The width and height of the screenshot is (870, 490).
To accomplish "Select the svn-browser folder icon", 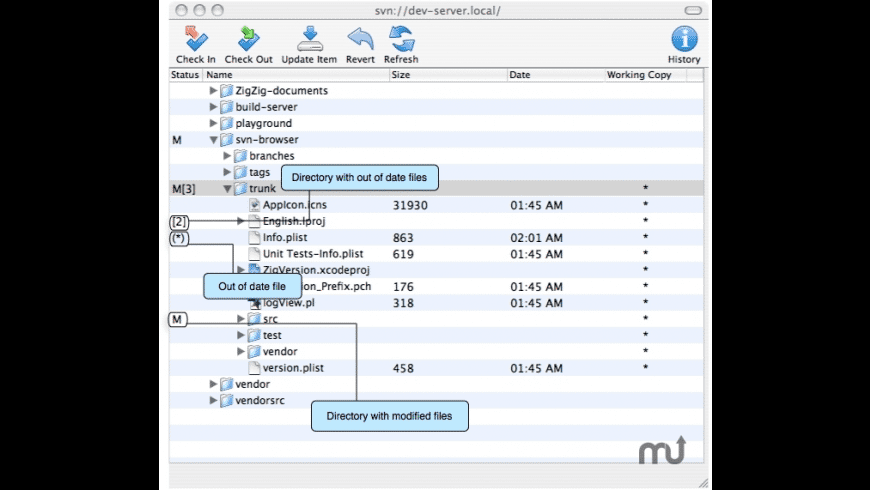I will (x=226, y=139).
